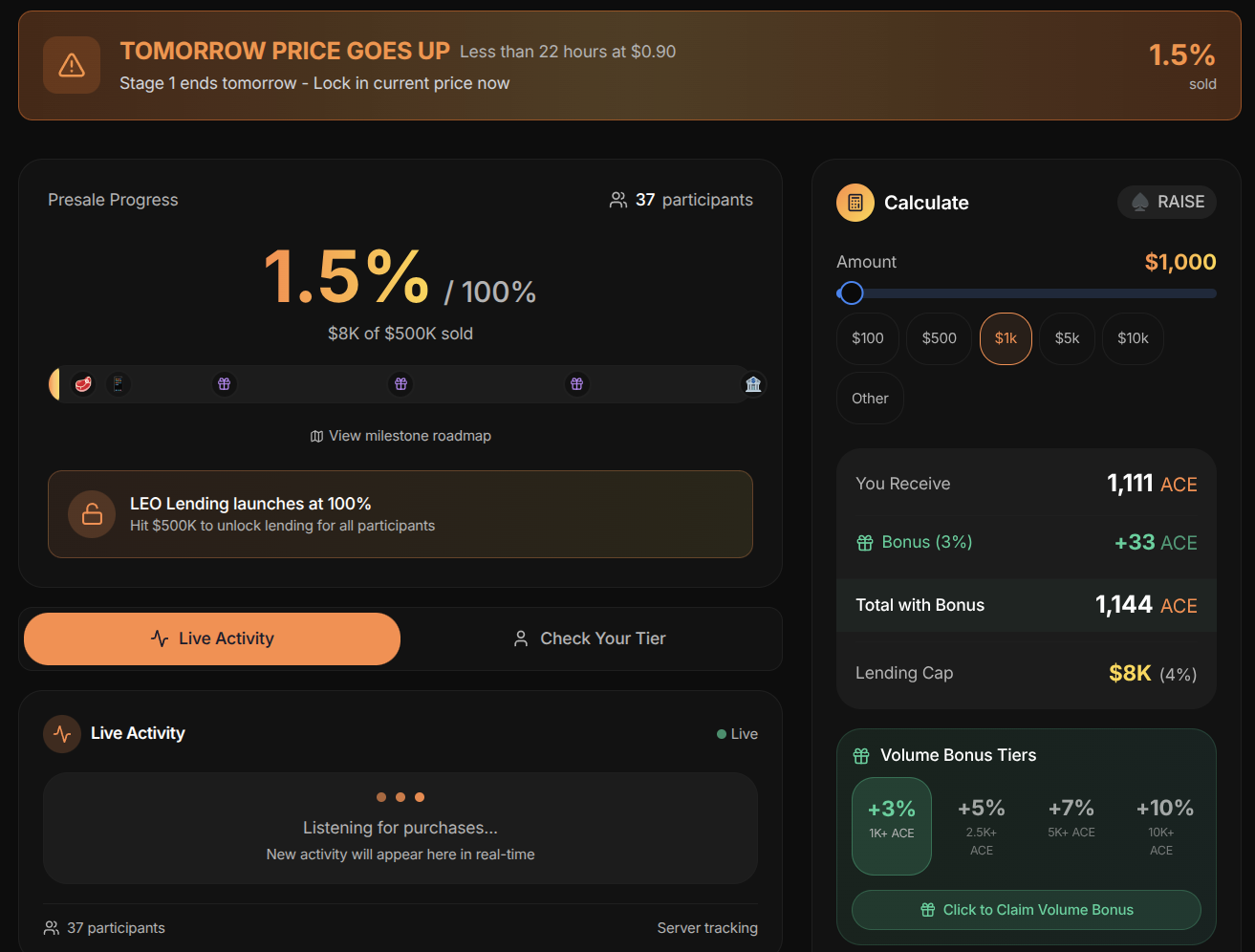Viewport: 1255px width, 952px height.
Task: Open the View milestone roadmap link
Action: (400, 436)
